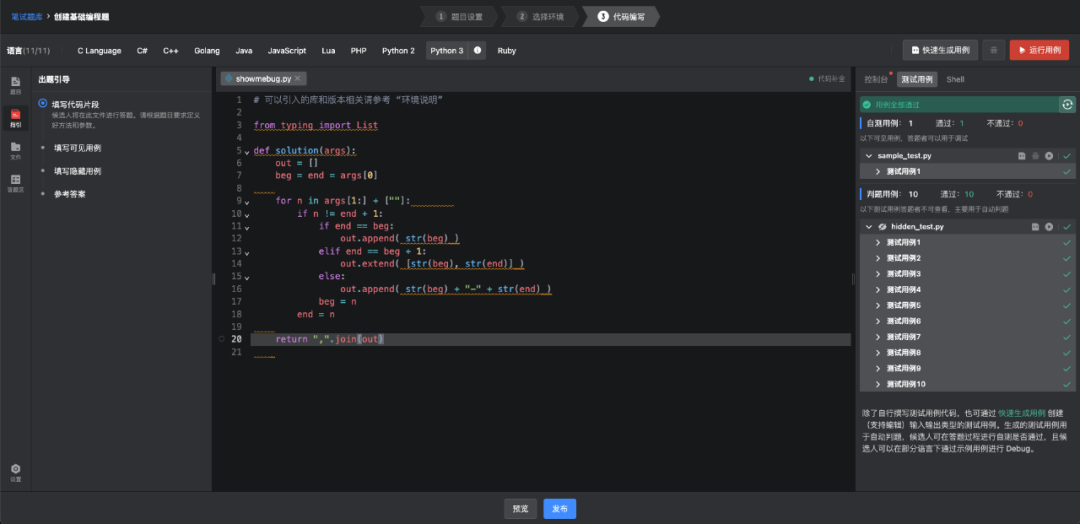Switch to the 控制台 console tab
This screenshot has height=524, width=1080.
tap(875, 79)
